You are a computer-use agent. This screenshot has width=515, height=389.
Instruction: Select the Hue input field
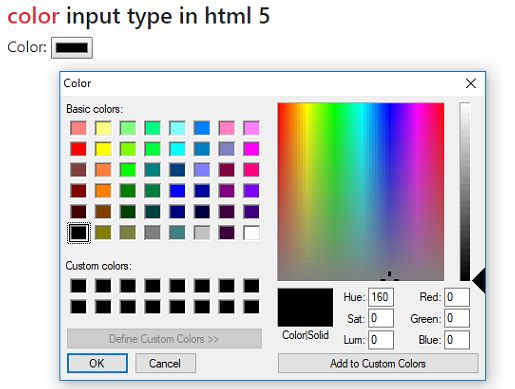pos(381,297)
